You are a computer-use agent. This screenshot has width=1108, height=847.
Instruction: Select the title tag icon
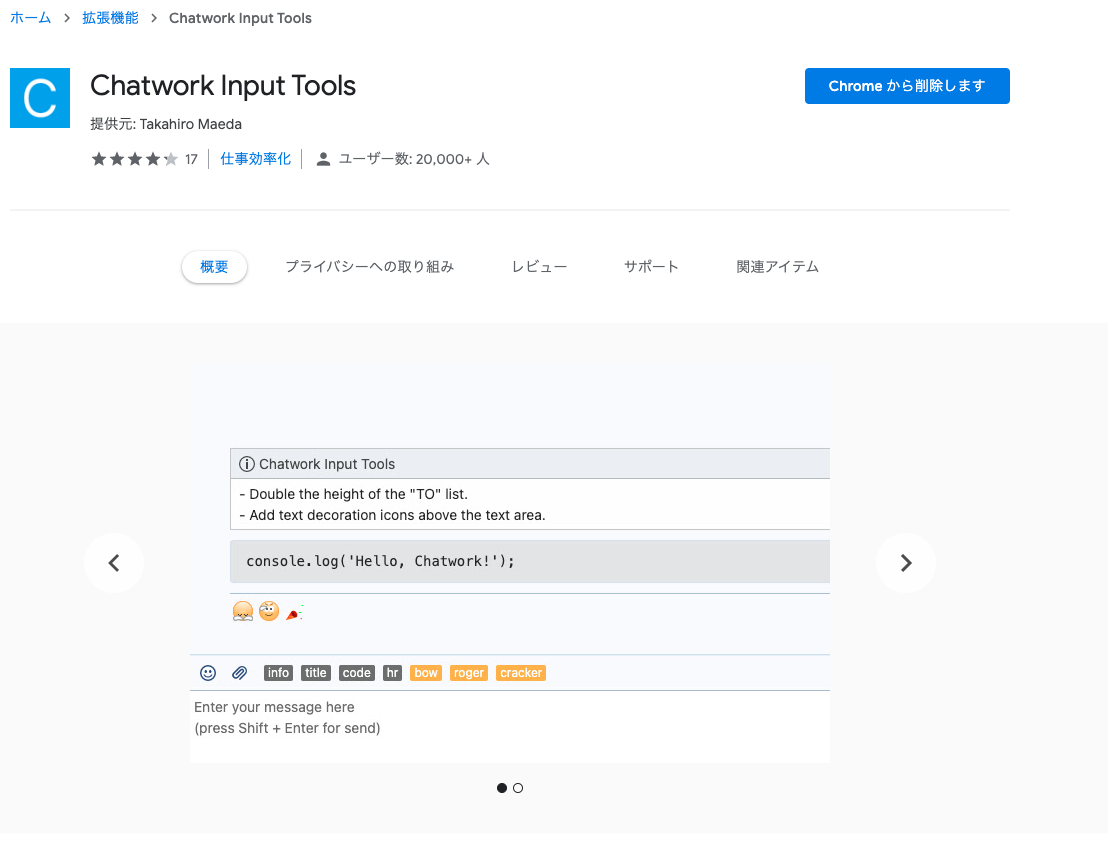315,672
